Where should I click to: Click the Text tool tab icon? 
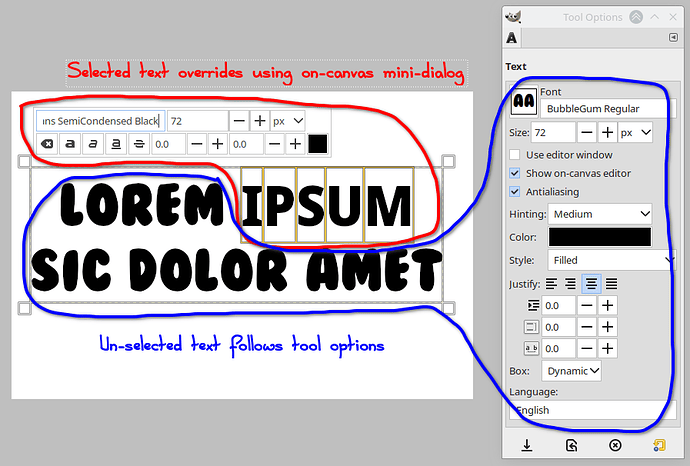point(511,38)
